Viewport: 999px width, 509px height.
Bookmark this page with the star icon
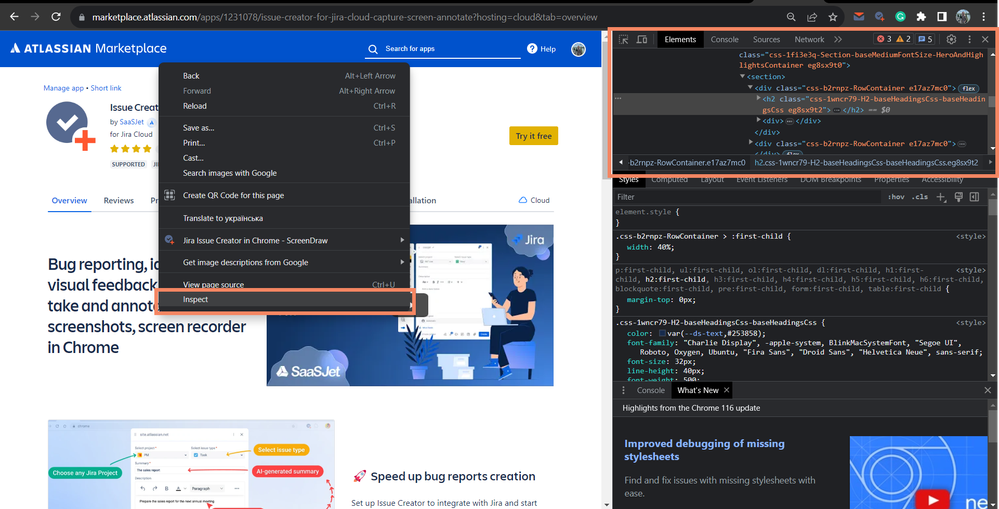point(832,17)
